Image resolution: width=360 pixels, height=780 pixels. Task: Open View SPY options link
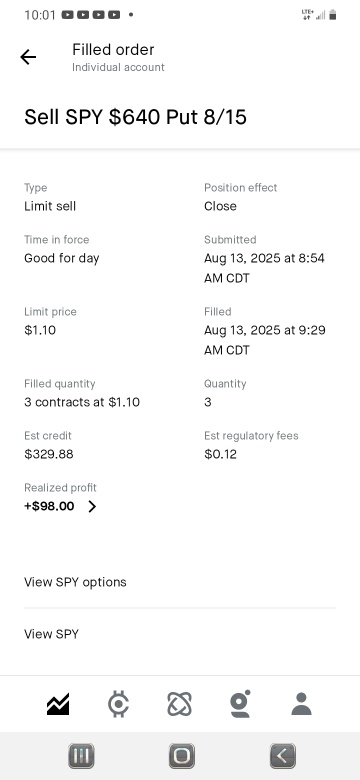coord(75,582)
